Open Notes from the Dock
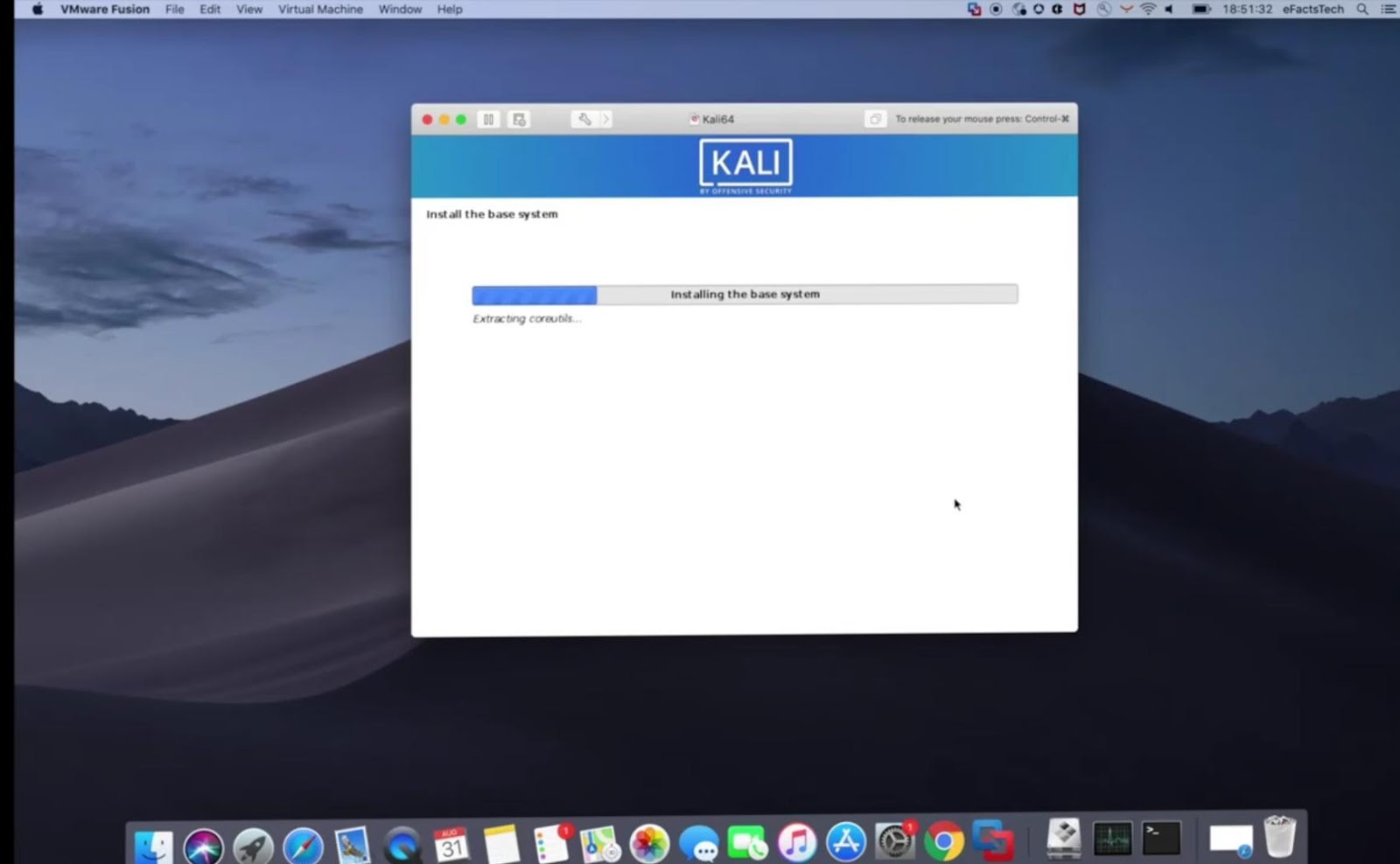1400x864 pixels. 501,844
